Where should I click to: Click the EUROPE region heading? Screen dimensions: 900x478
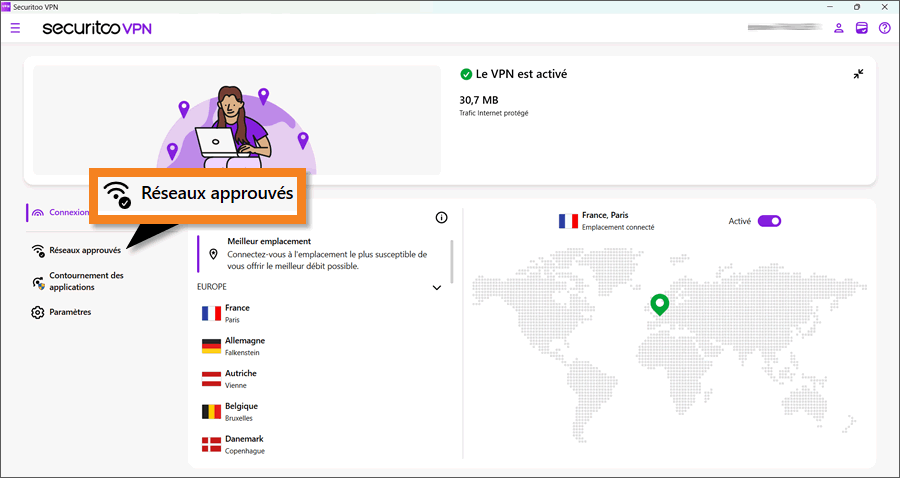click(x=211, y=286)
